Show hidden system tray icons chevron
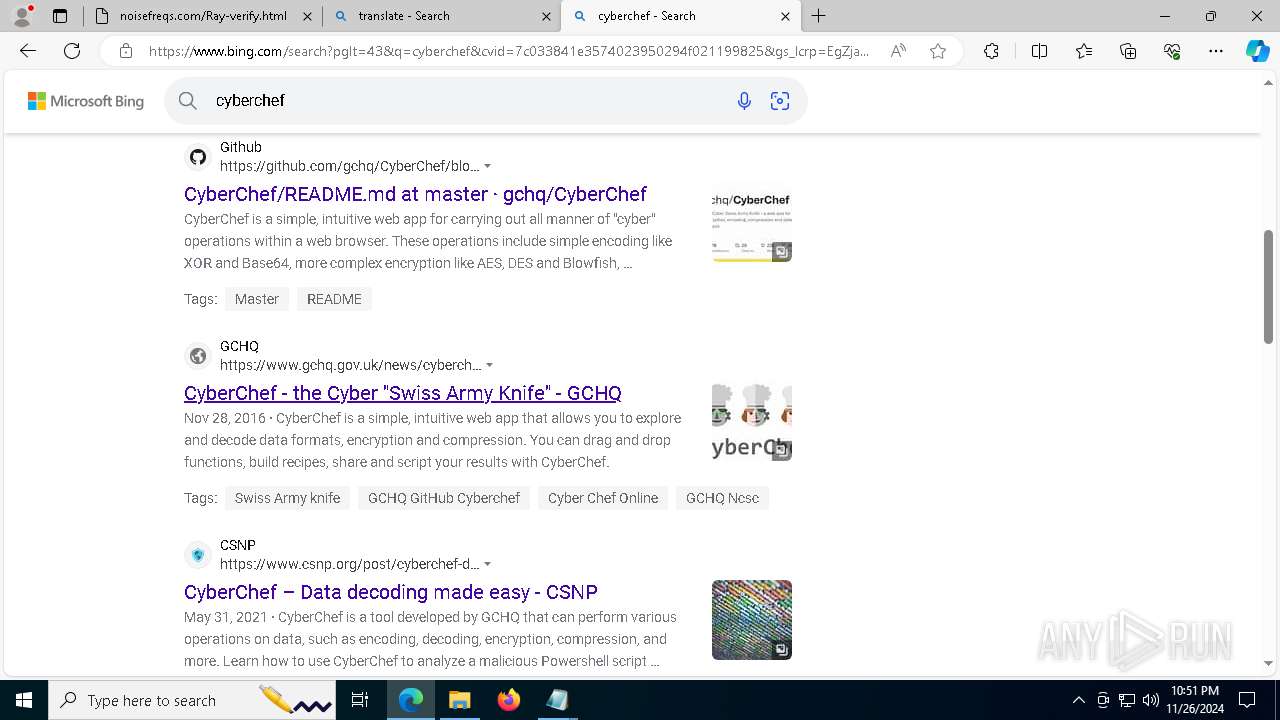1280x720 pixels. (1078, 700)
